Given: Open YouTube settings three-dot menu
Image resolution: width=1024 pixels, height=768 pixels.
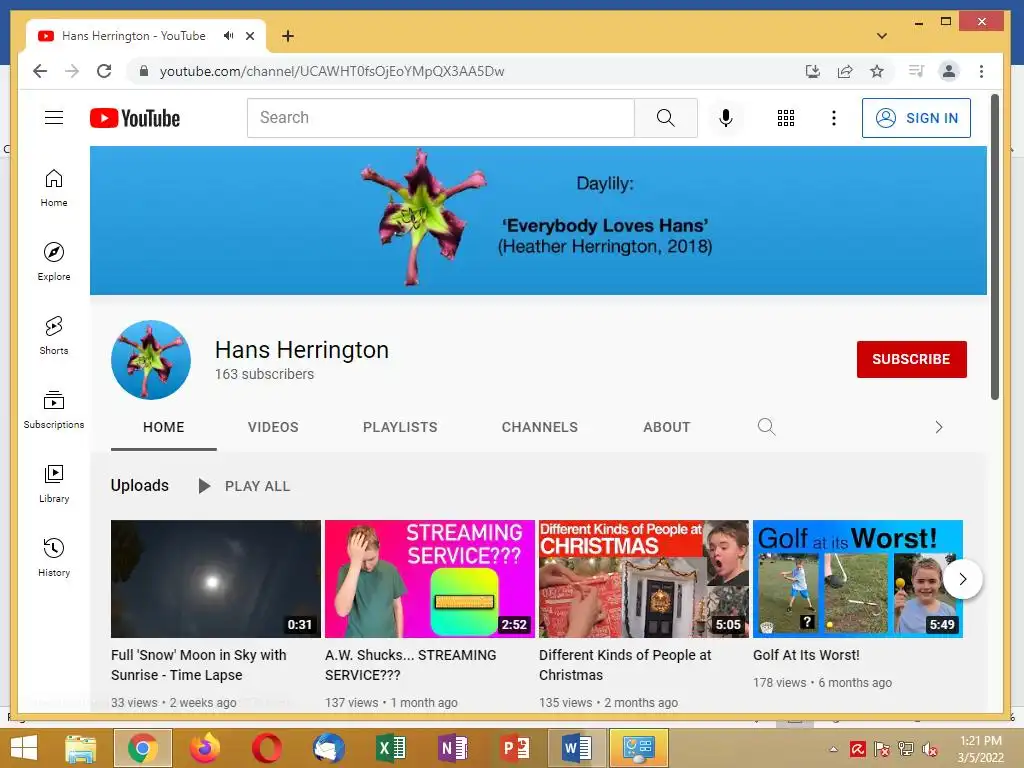Looking at the screenshot, I should point(833,118).
